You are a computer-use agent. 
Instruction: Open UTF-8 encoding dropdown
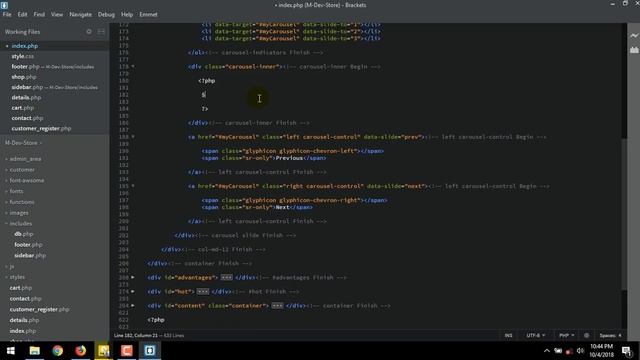click(x=536, y=336)
